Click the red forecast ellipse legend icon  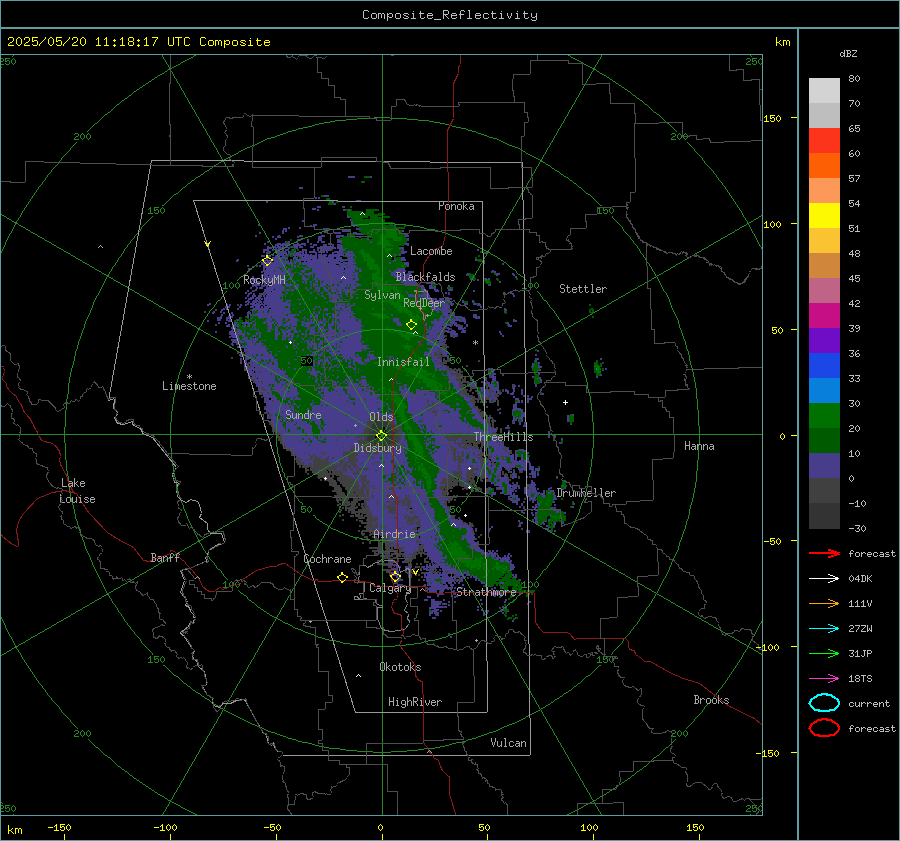coord(824,728)
